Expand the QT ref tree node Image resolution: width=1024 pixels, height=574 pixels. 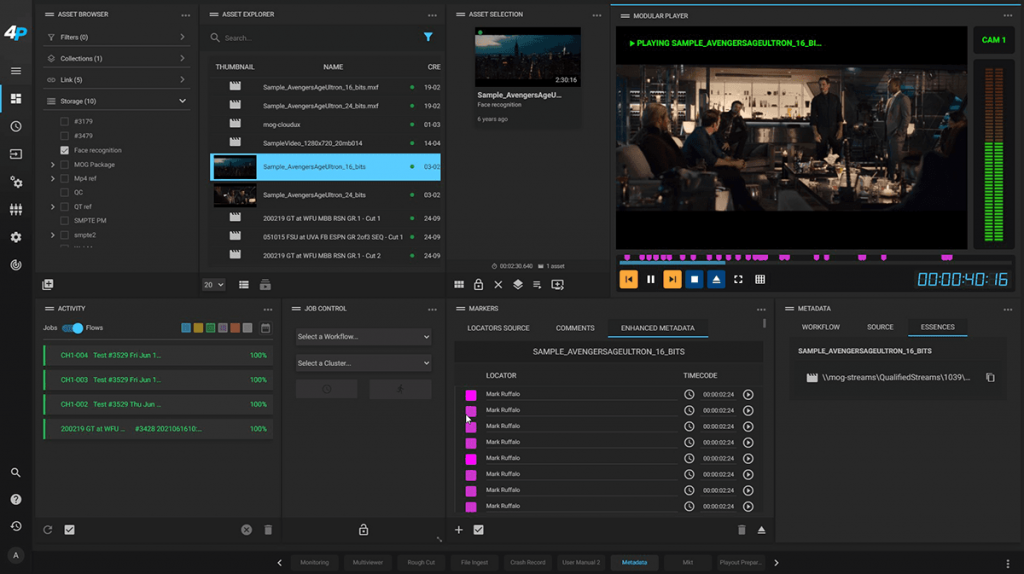pos(52,207)
